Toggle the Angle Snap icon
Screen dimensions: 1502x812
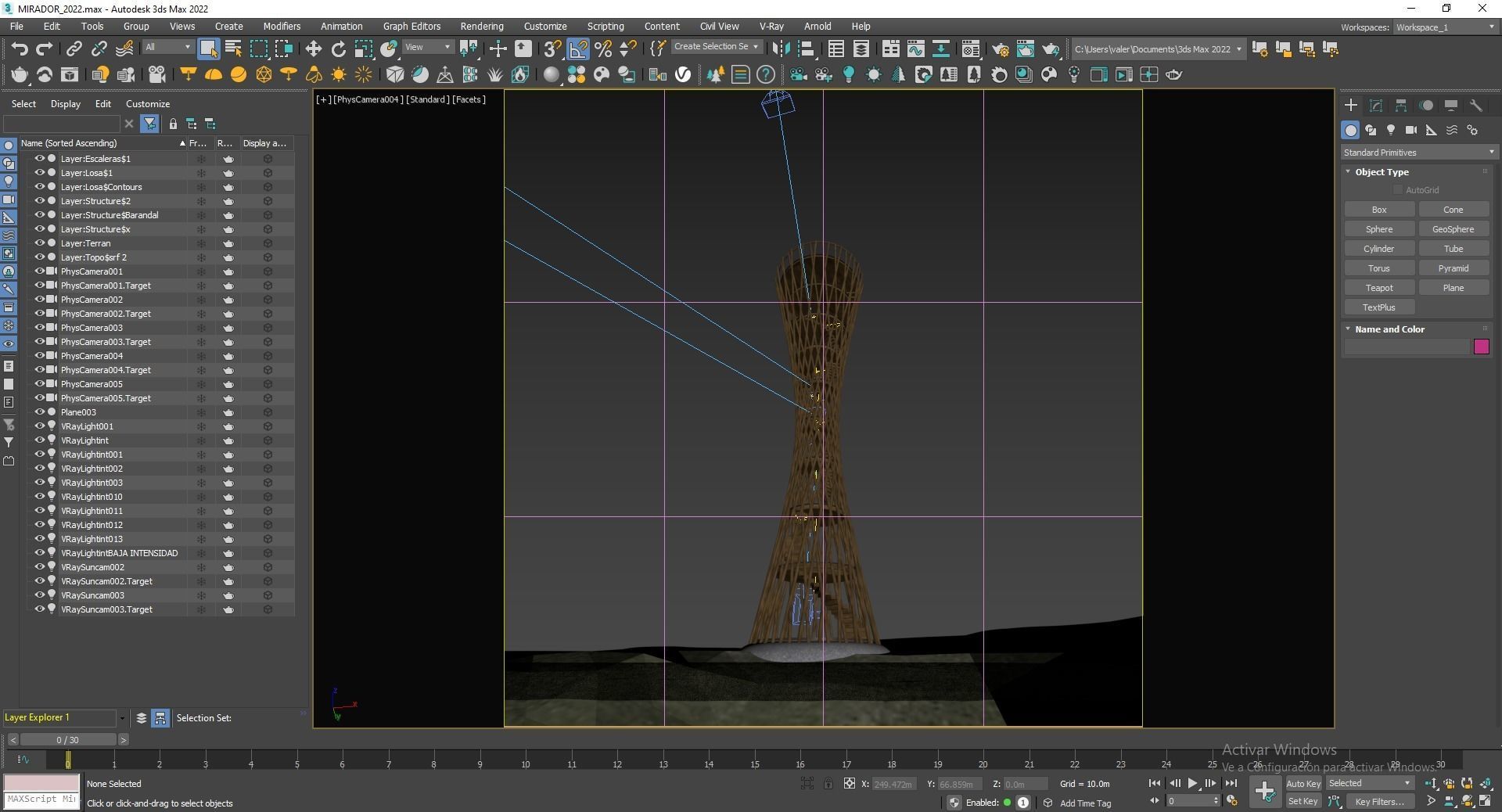point(577,49)
